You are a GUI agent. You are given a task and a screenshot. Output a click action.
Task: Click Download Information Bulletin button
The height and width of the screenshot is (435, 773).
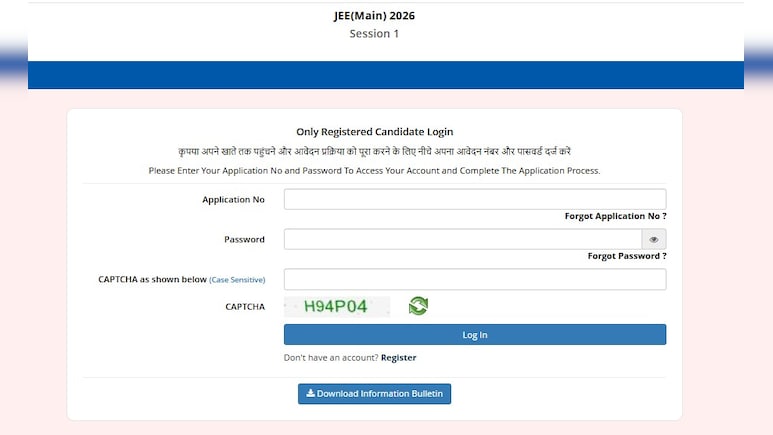click(x=374, y=394)
